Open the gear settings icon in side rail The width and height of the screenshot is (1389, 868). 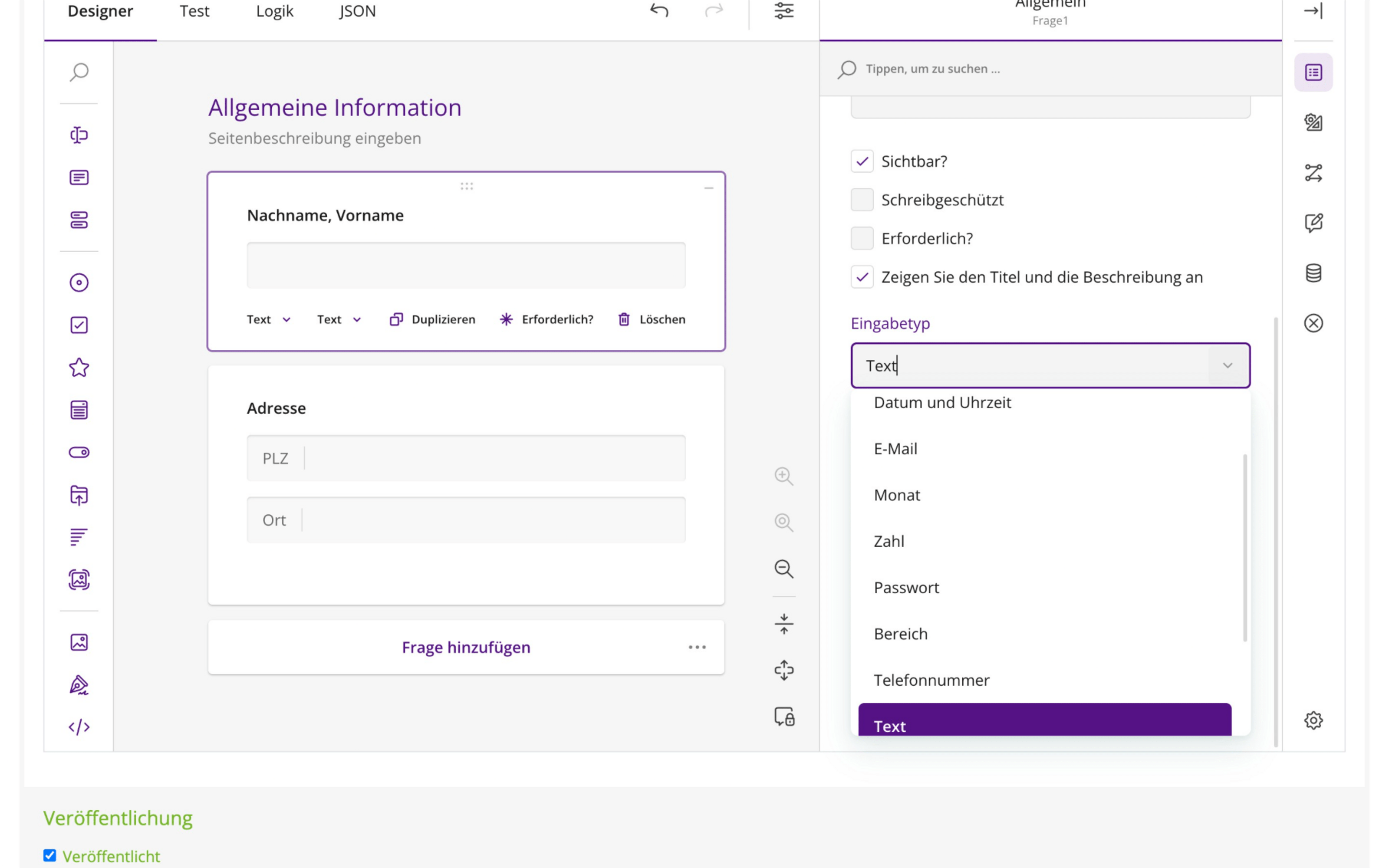1313,720
